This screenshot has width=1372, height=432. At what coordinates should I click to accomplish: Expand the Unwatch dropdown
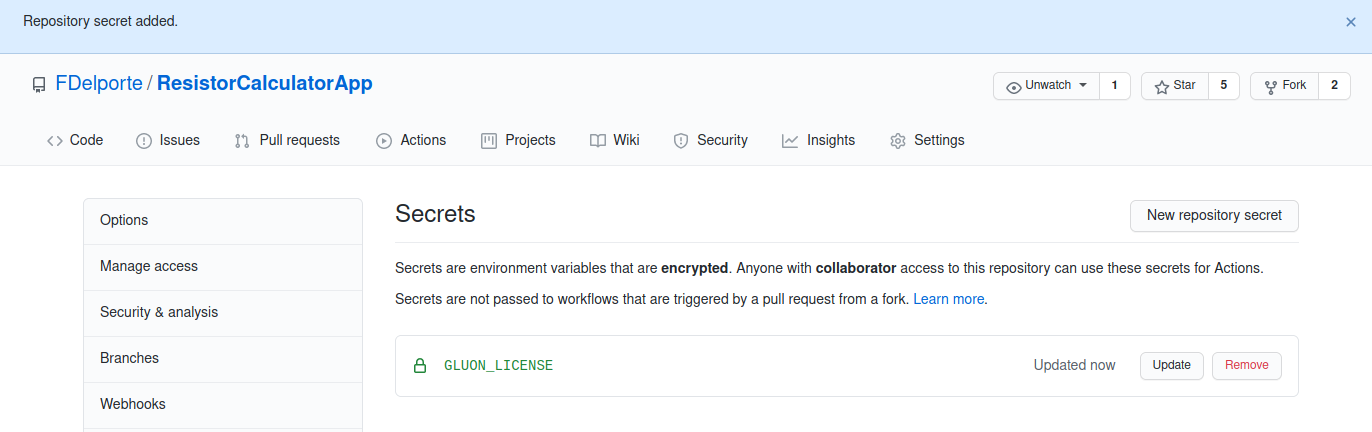point(1046,86)
